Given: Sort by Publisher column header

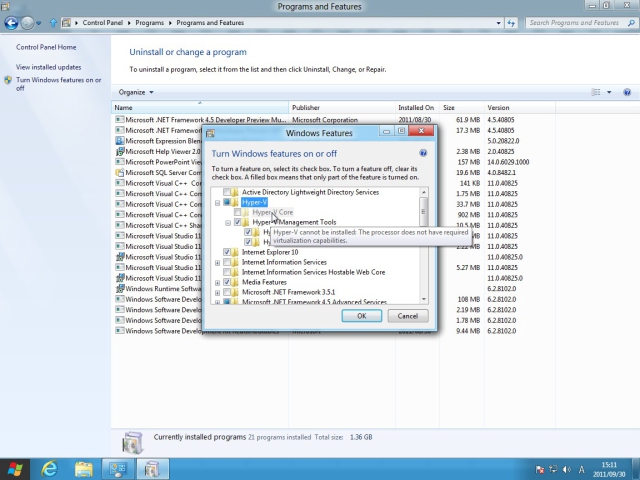Looking at the screenshot, I should pos(342,108).
